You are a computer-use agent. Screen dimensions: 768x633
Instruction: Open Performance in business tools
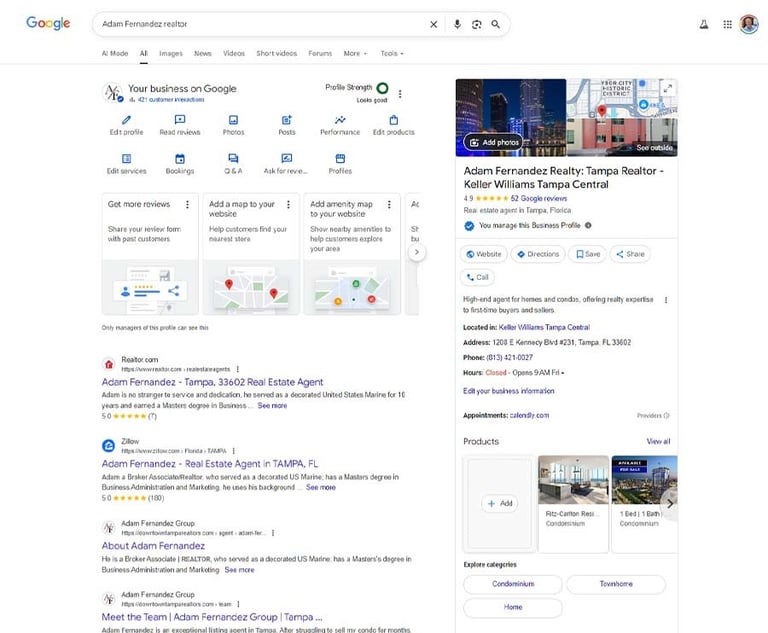click(x=340, y=125)
